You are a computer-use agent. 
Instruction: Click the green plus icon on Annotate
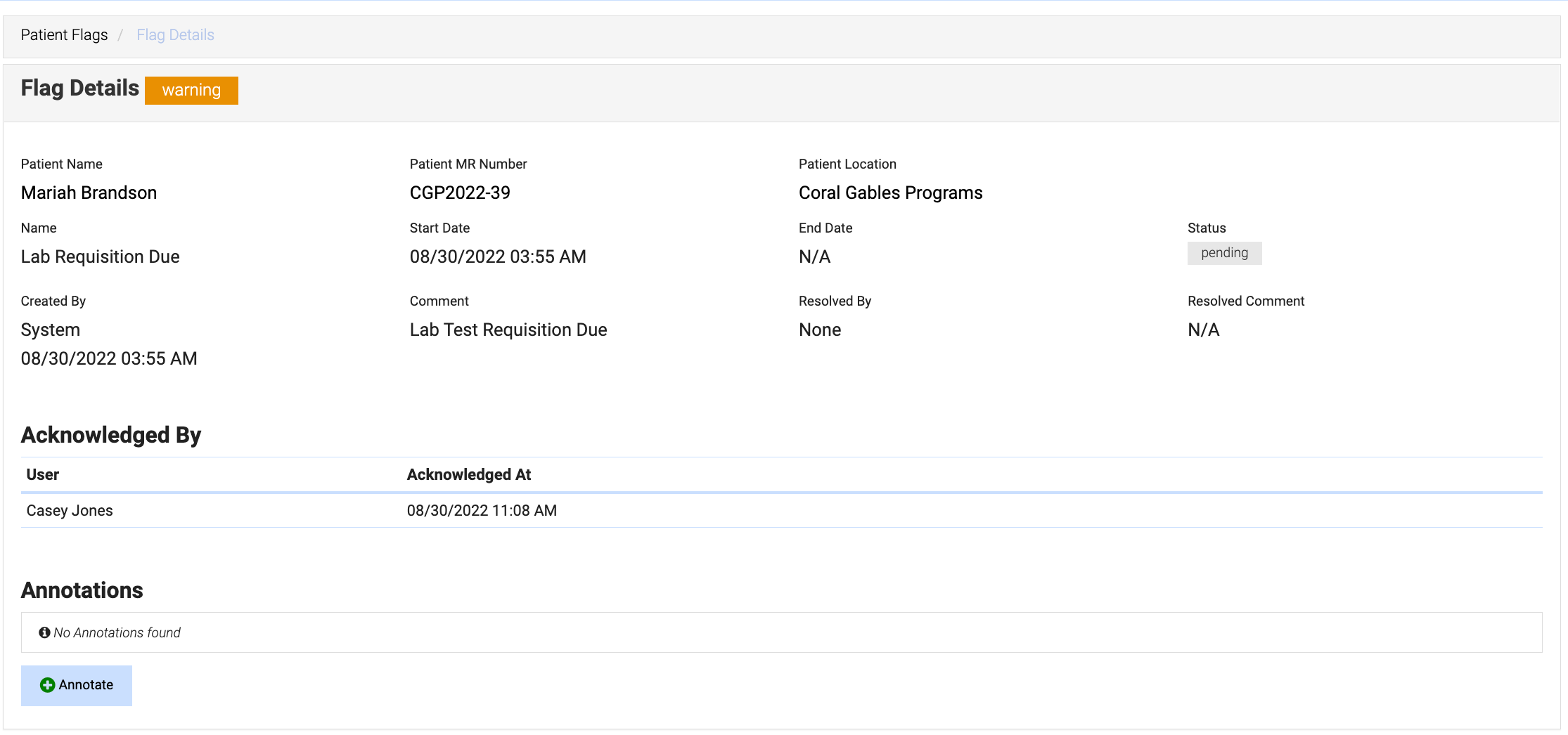point(47,685)
